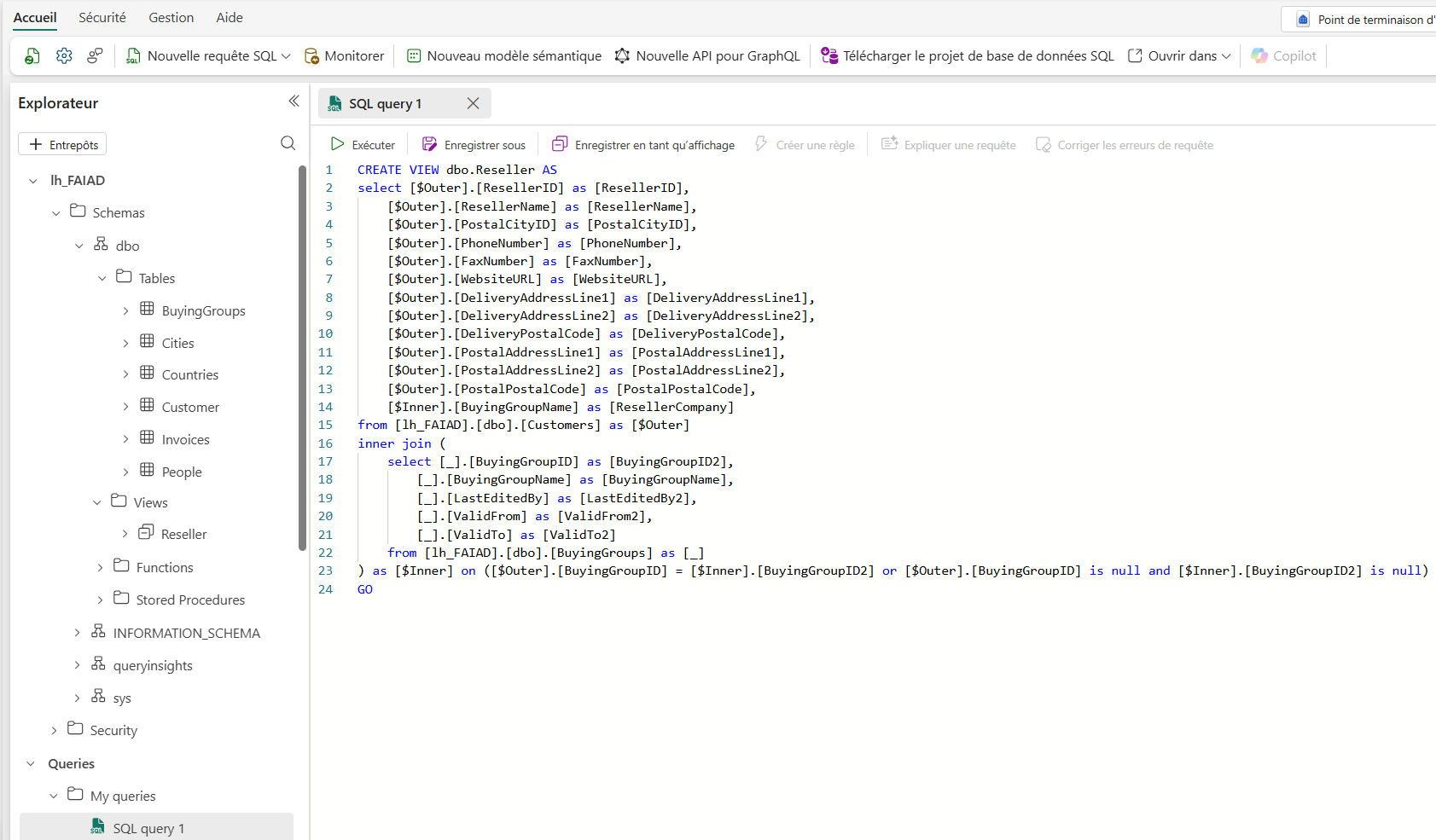Expand the Customer table
This screenshot has width=1436, height=840.
pyautogui.click(x=125, y=407)
